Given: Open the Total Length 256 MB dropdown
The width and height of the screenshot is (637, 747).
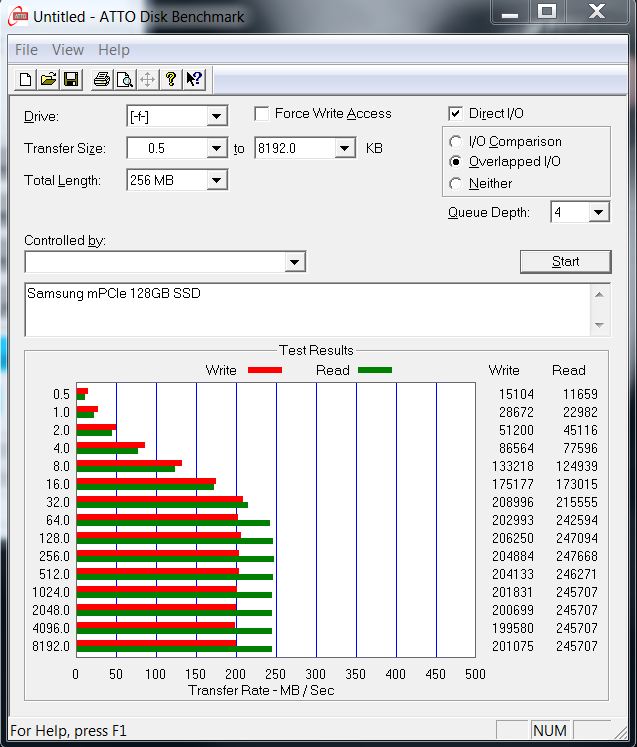Looking at the screenshot, I should (x=216, y=181).
